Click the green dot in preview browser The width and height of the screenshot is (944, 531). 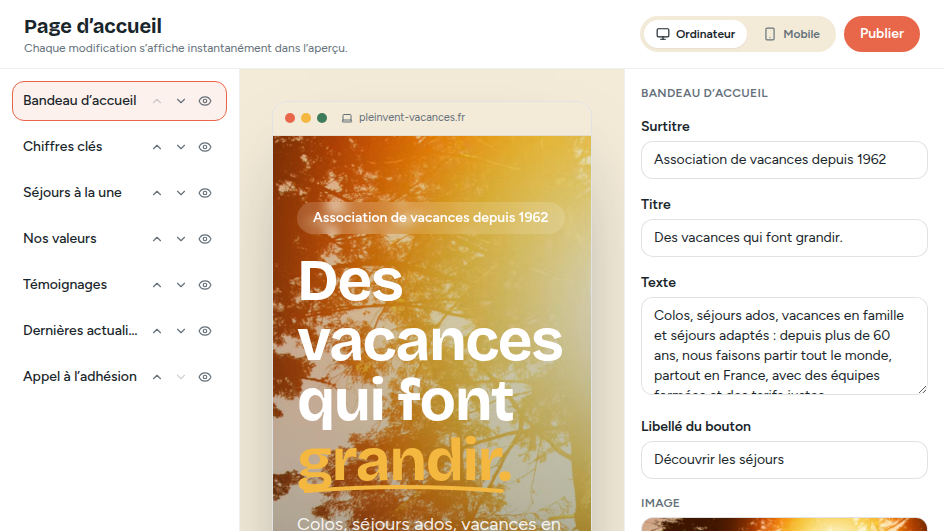tap(322, 118)
